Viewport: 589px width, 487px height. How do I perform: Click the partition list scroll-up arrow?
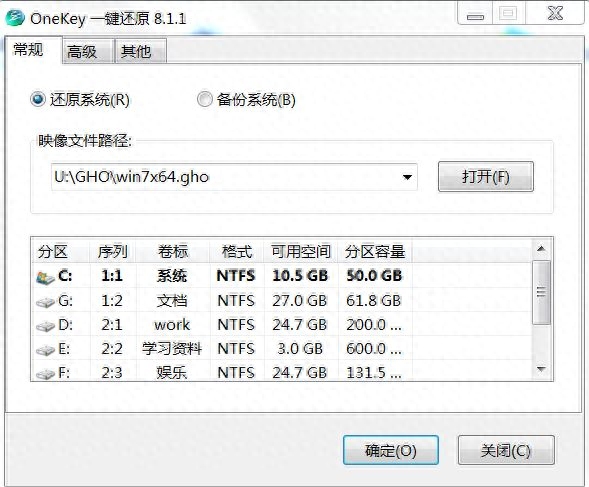pos(541,248)
